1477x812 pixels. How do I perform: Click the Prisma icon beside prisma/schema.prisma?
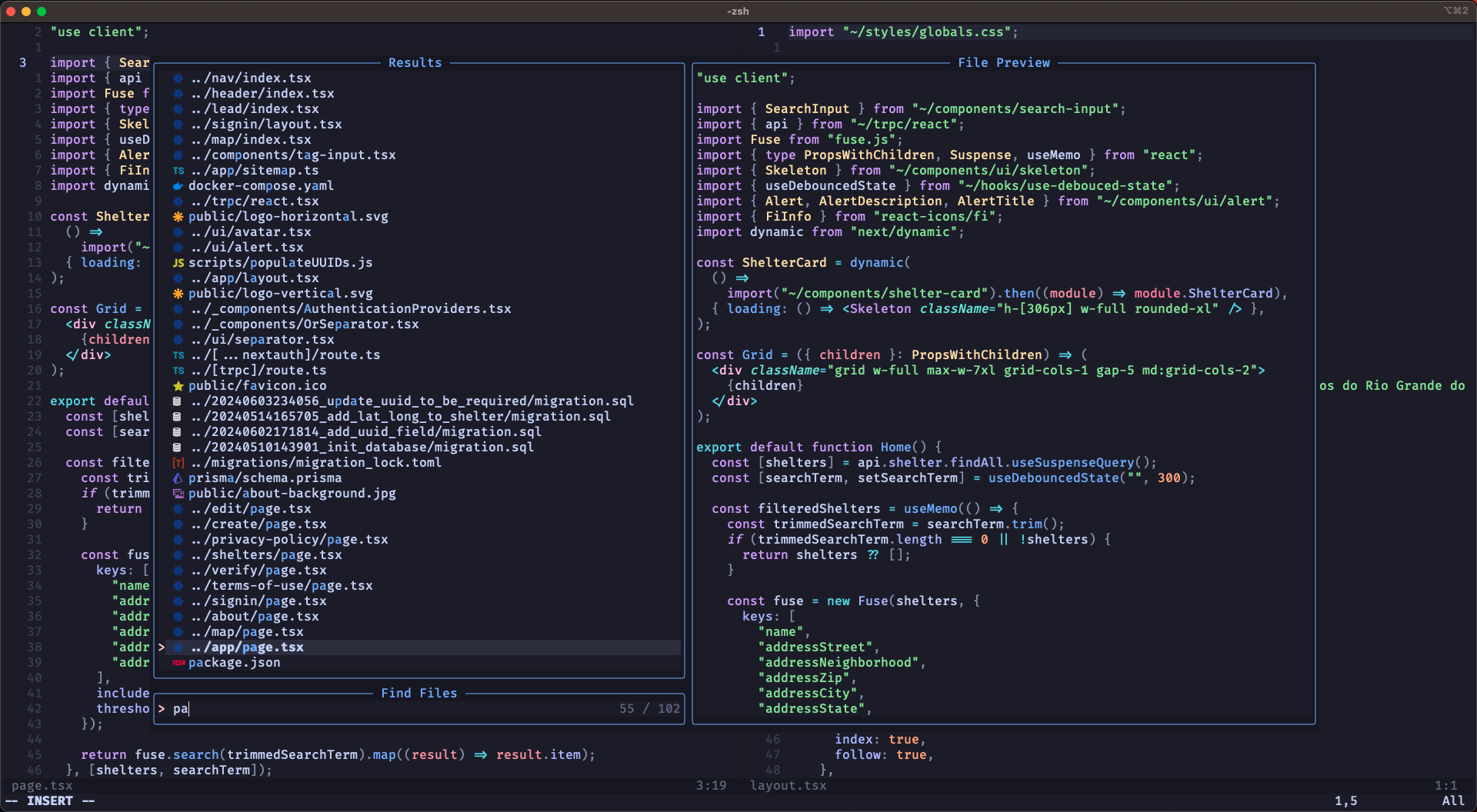178,478
